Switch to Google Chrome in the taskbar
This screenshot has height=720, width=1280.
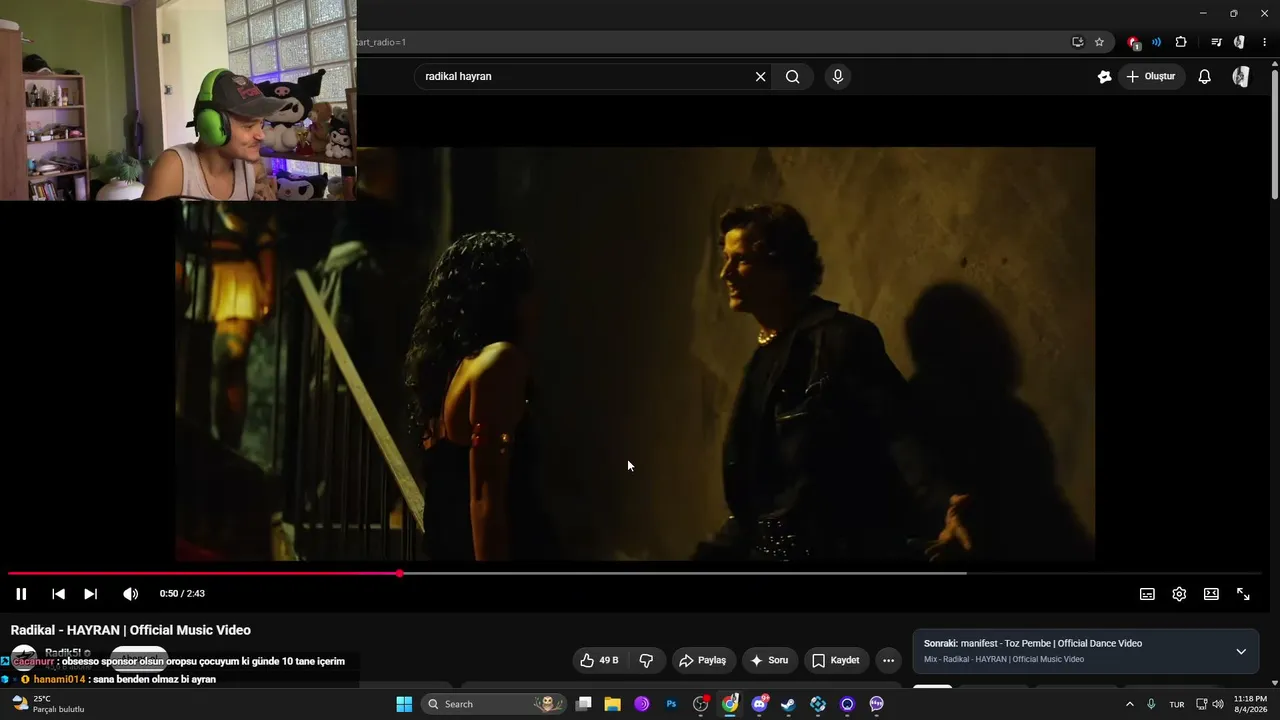point(730,704)
